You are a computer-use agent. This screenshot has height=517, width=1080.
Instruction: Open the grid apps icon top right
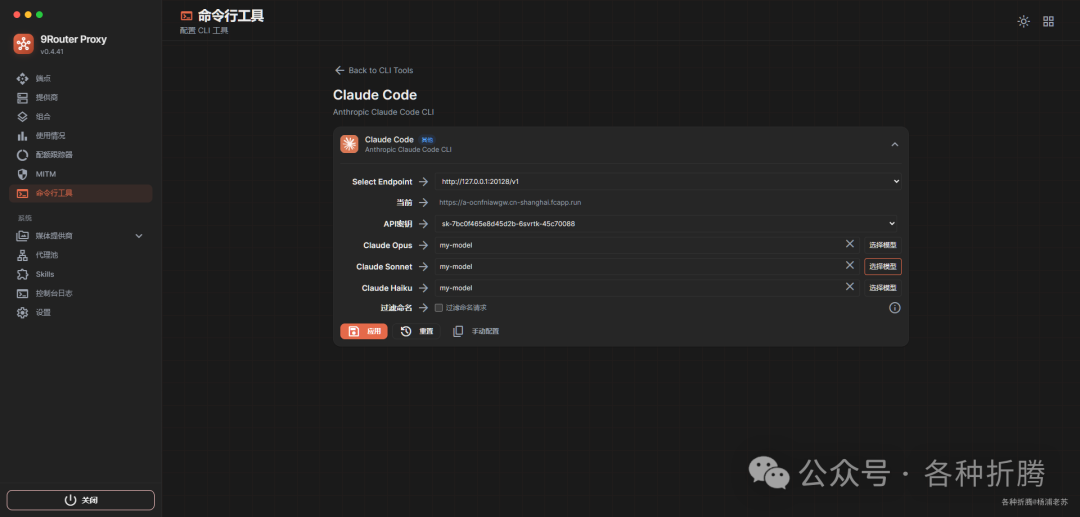[x=1048, y=21]
